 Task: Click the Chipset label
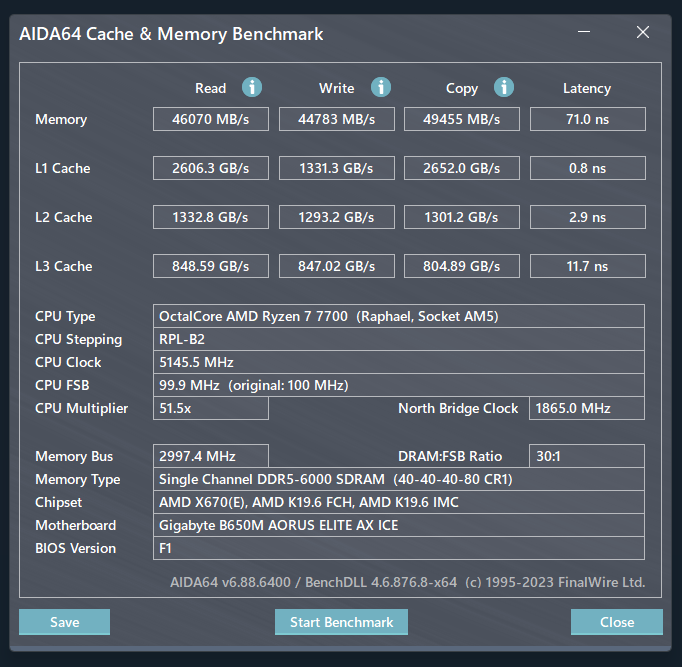click(x=58, y=503)
